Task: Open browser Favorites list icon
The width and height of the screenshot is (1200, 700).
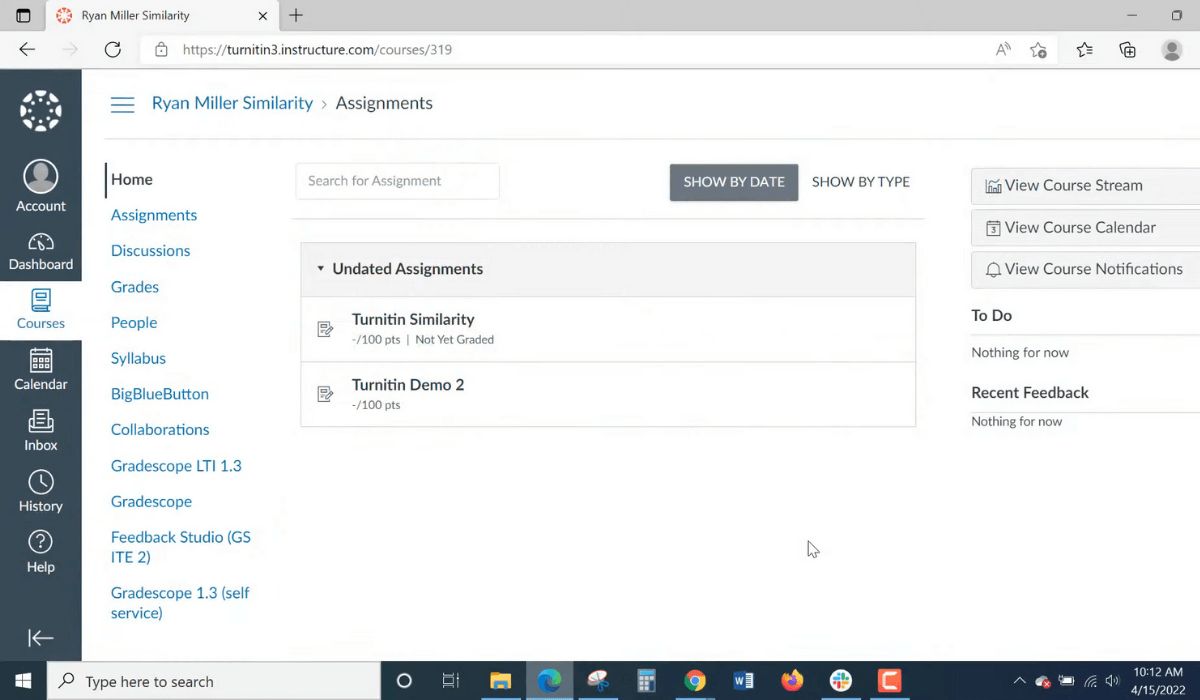Action: coord(1085,50)
